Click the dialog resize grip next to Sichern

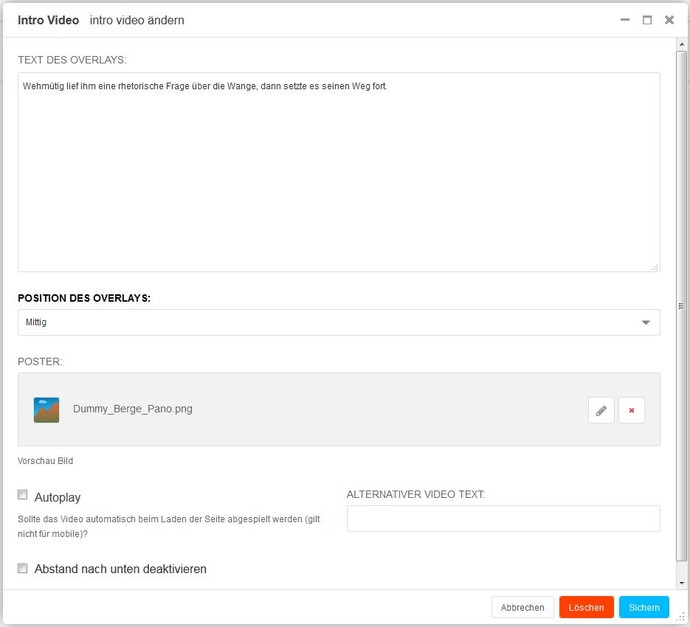click(682, 618)
